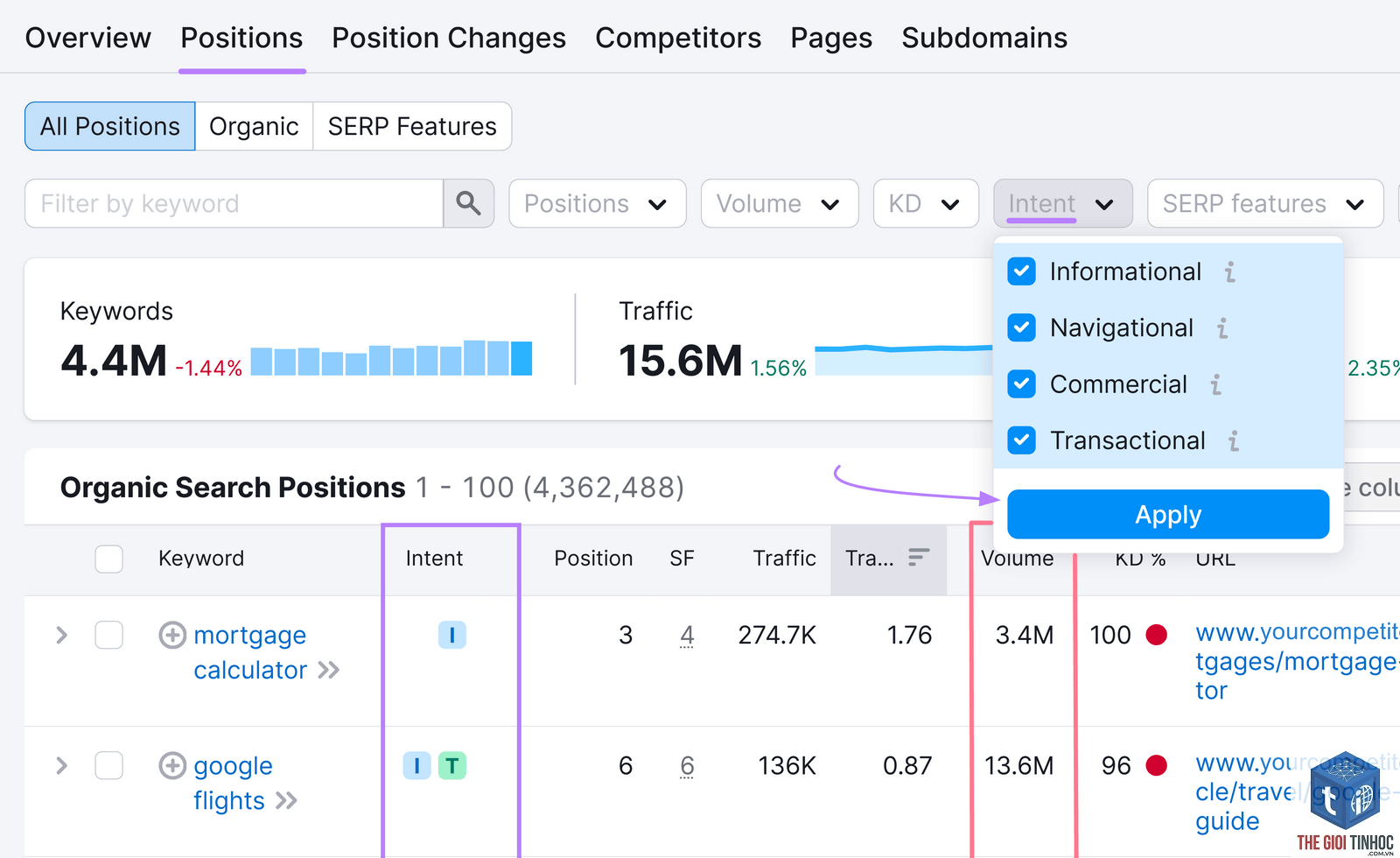
Task: Click plus icon beside mortgage calculator
Action: pyautogui.click(x=172, y=635)
